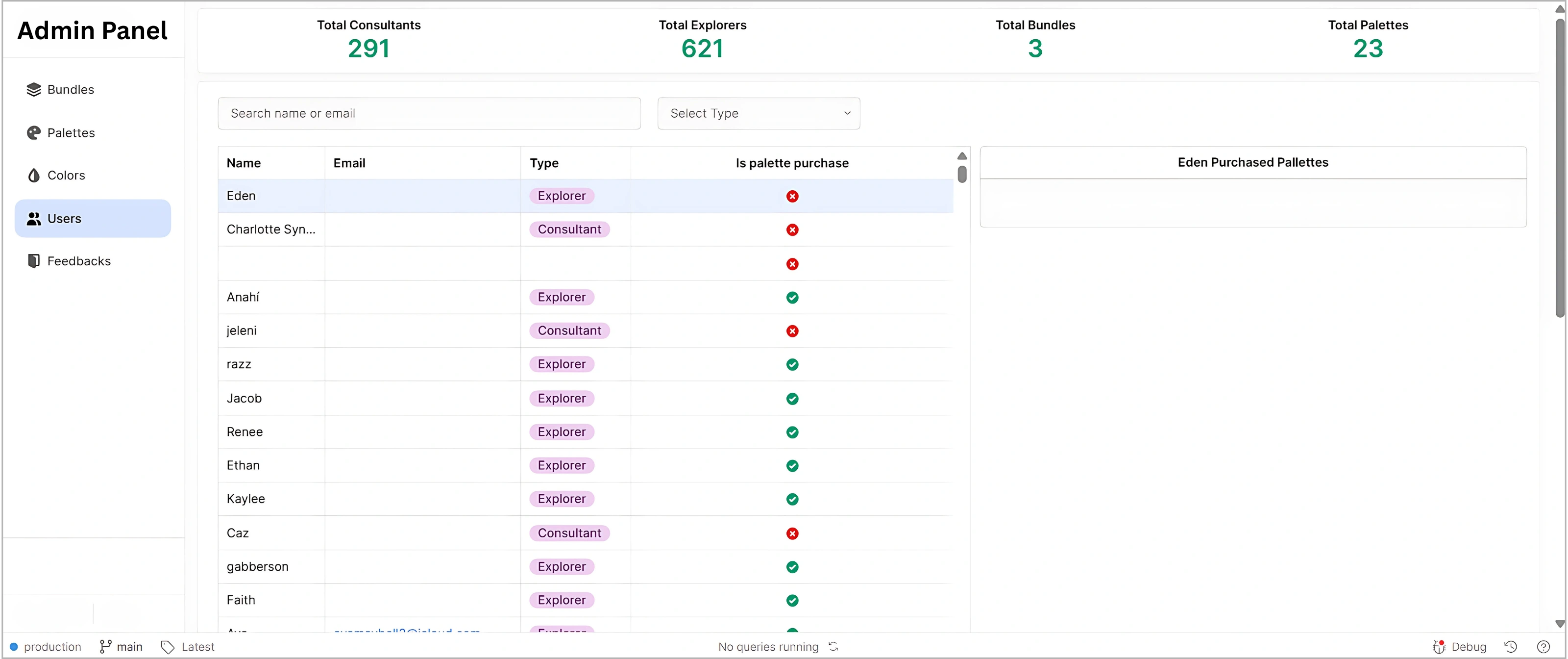This screenshot has width=1568, height=659.
Task: Click the Debug bug icon
Action: [x=1438, y=647]
